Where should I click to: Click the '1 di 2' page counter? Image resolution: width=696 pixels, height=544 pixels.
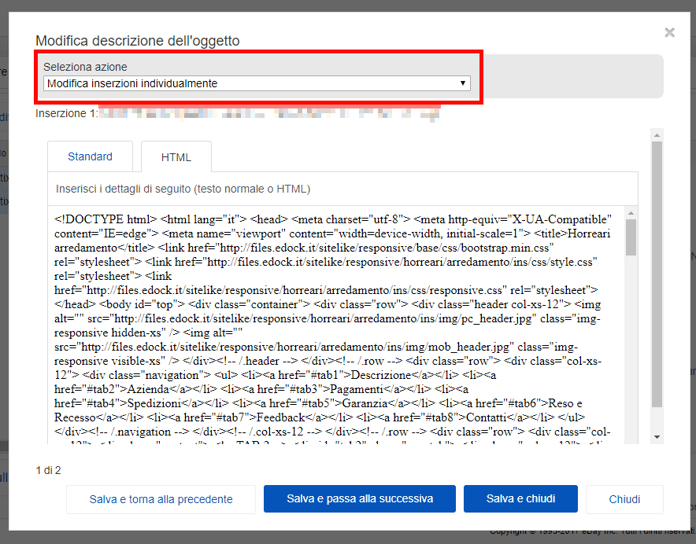tap(48, 470)
